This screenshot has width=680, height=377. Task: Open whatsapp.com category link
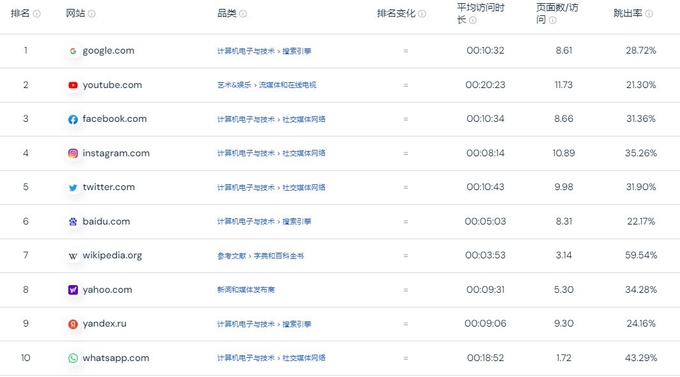click(x=271, y=358)
